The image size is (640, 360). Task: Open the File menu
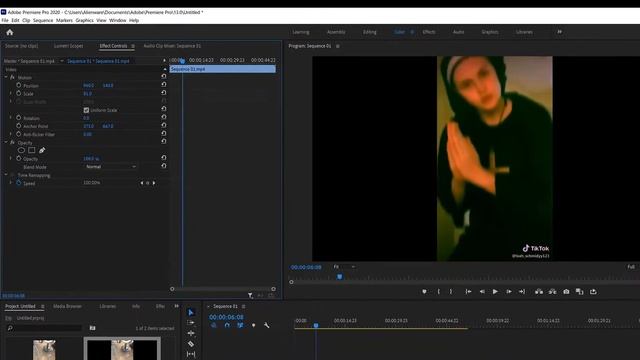(5, 20)
